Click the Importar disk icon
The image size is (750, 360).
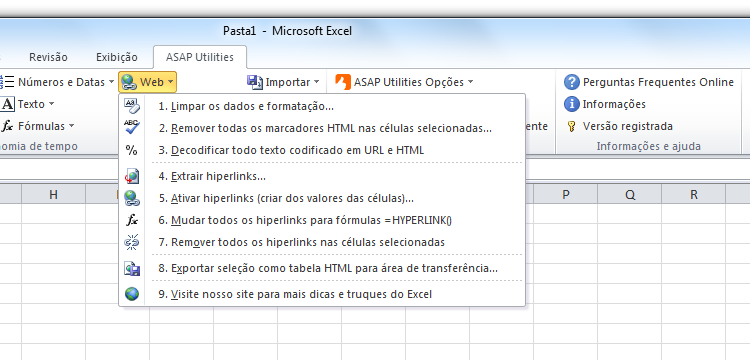click(x=255, y=82)
